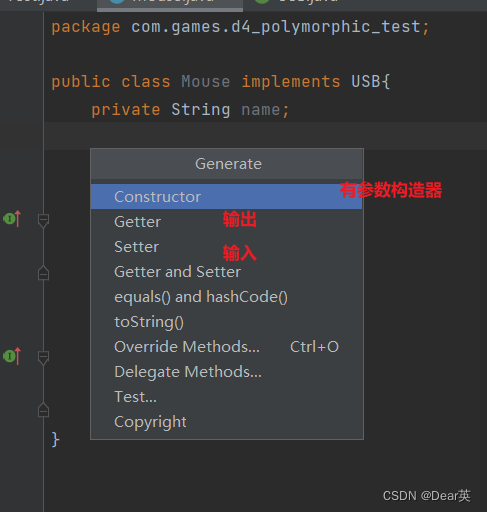Click the String type keyword

(201, 110)
